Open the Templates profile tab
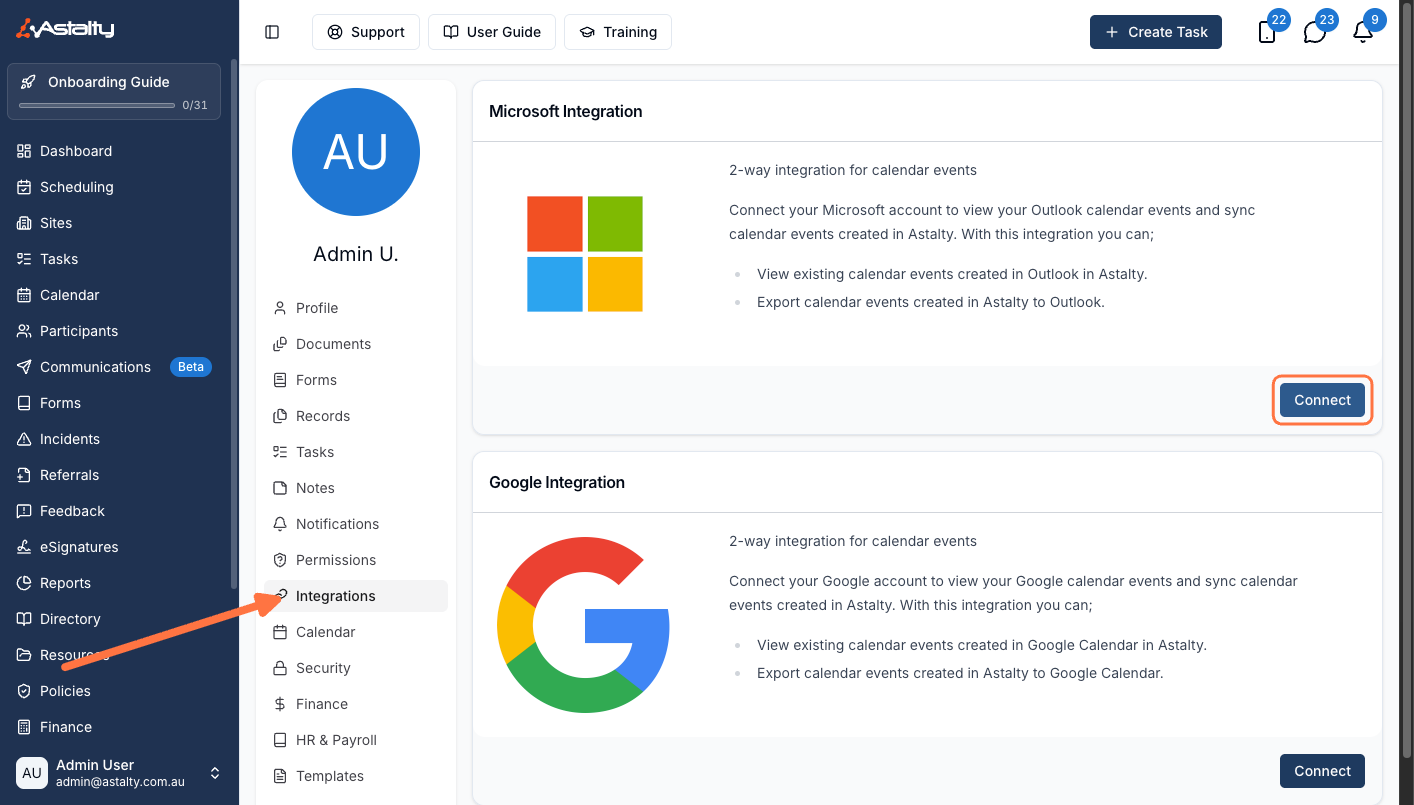Screen dimensions: 1414x805 tap(356, 776)
